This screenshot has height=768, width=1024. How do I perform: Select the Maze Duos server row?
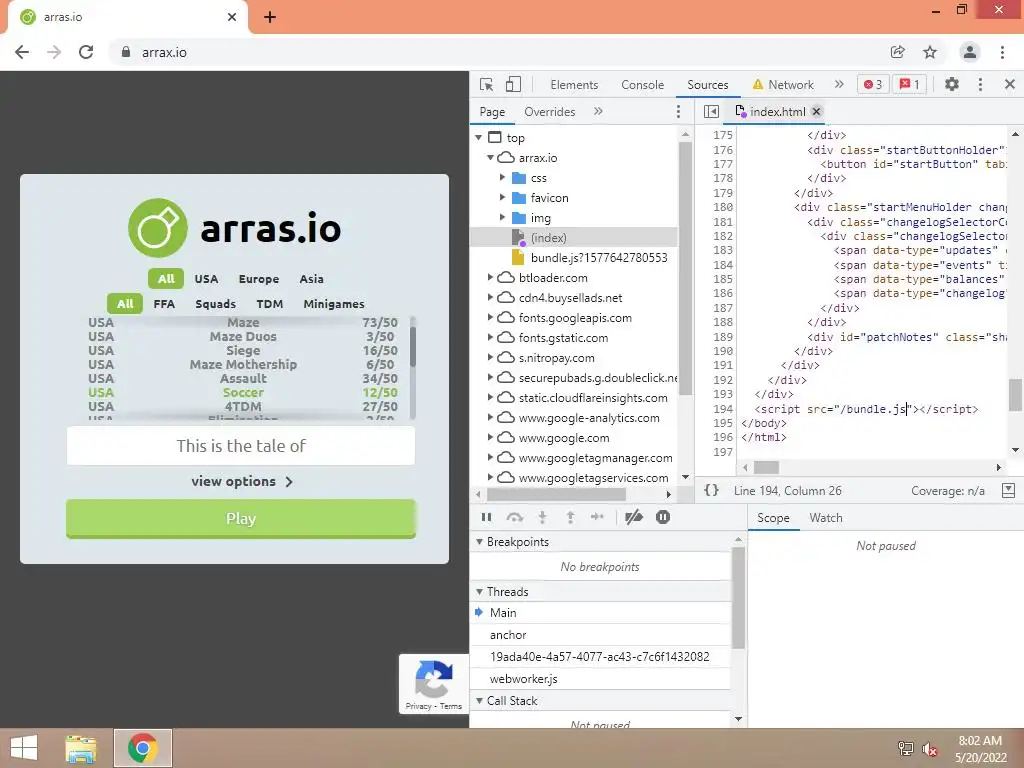243,336
